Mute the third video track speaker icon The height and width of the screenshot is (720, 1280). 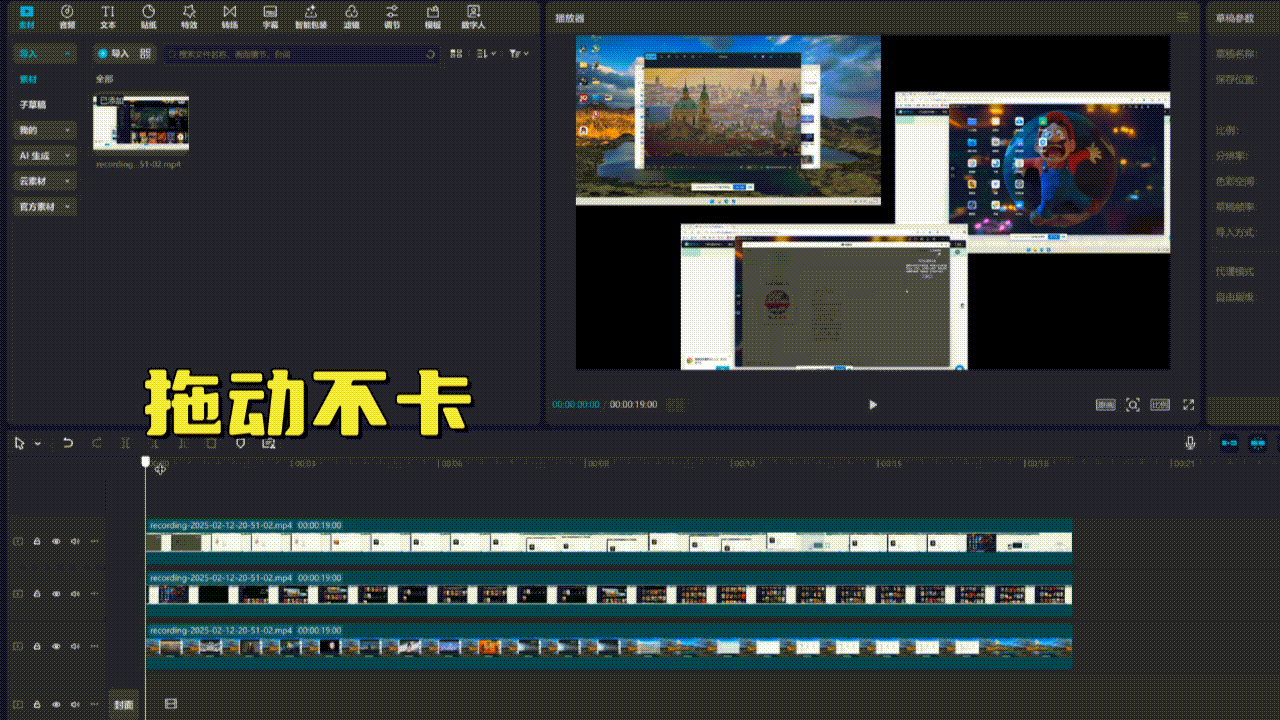pos(75,647)
